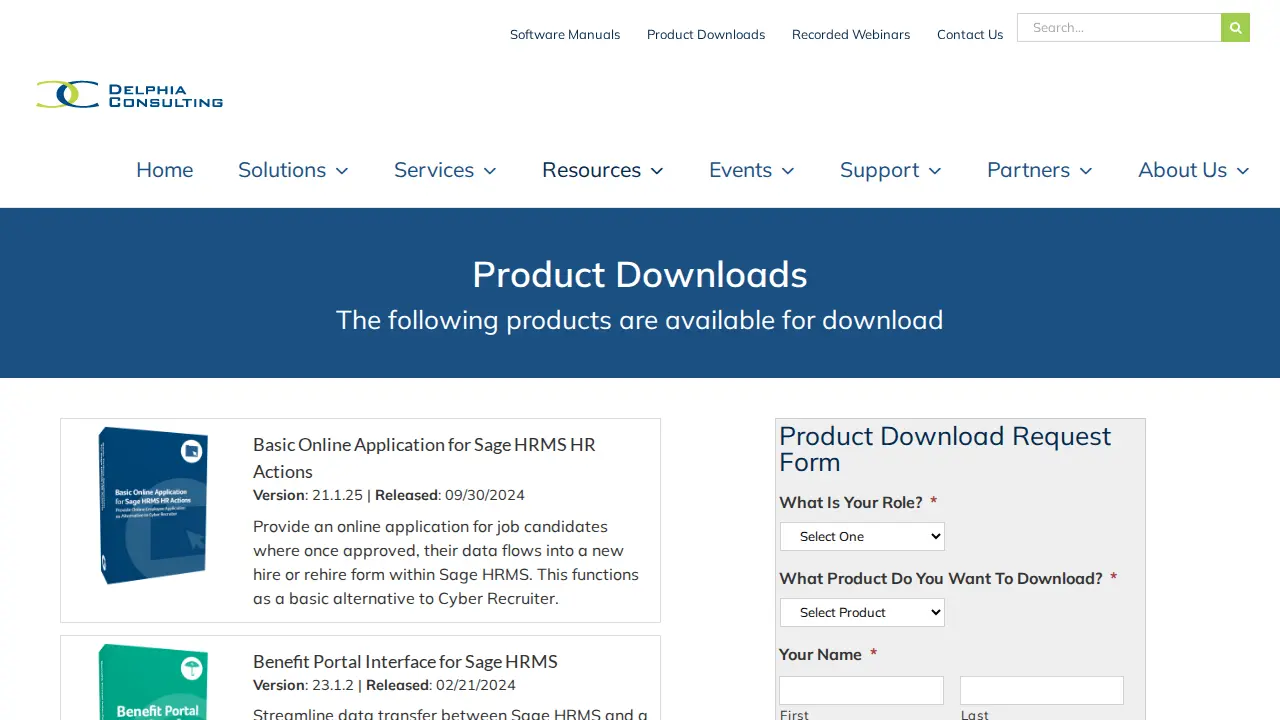The image size is (1280, 720).
Task: Click the 'Product Download Request Form' heading
Action: 945,449
